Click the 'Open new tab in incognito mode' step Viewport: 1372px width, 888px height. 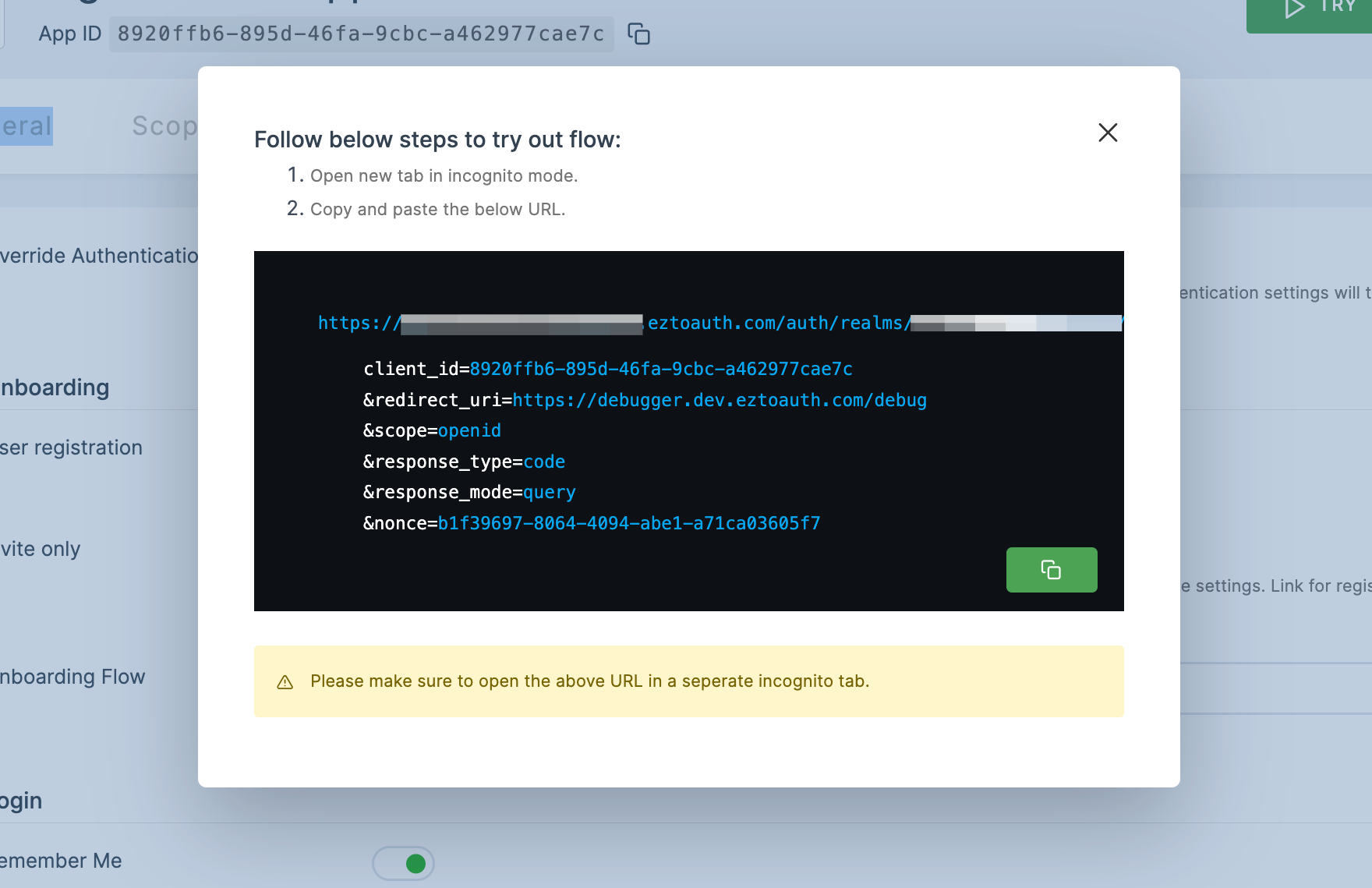[x=444, y=176]
